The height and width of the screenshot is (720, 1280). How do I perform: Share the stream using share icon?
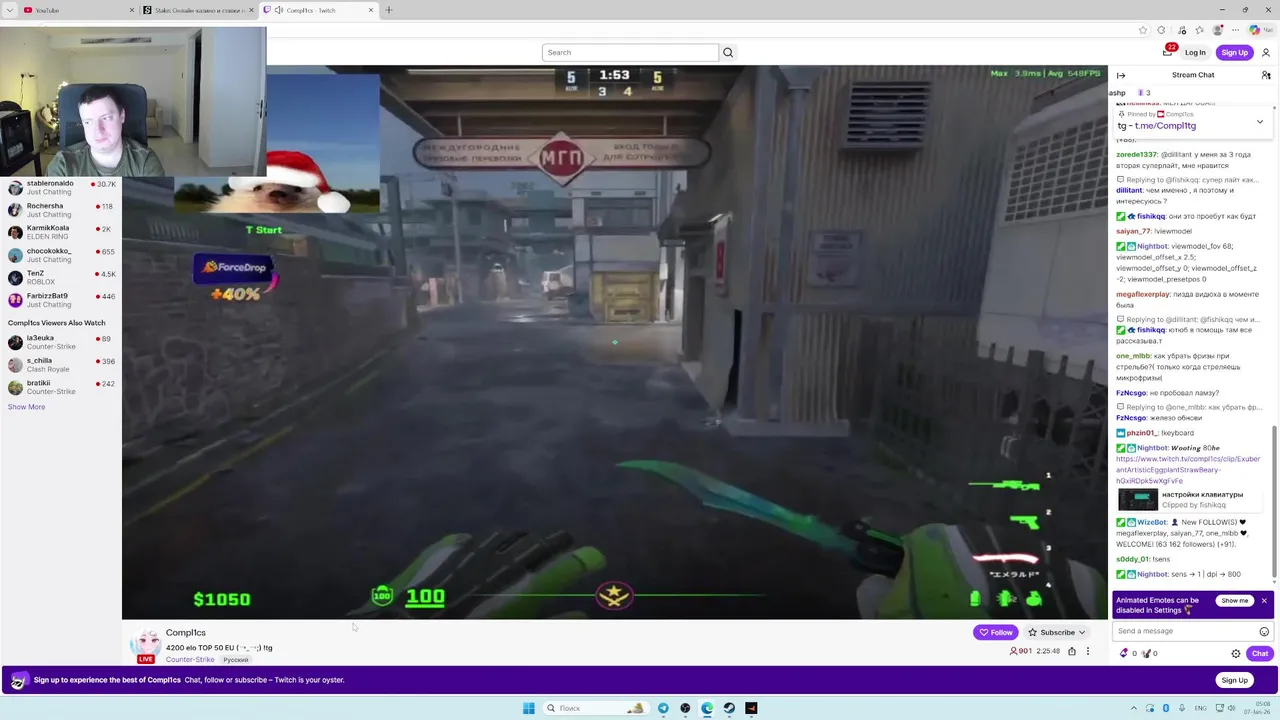coord(1072,651)
